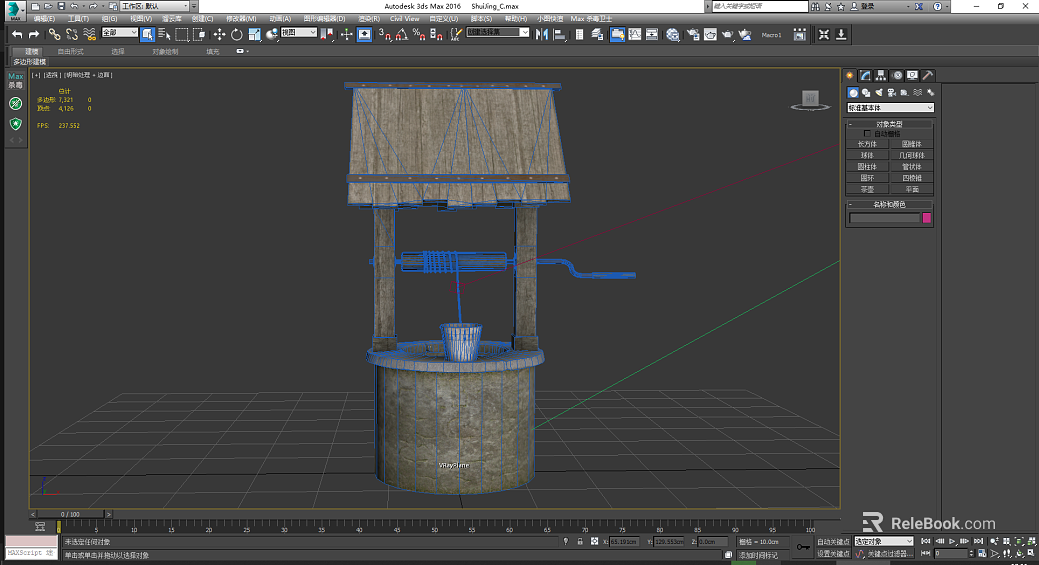The height and width of the screenshot is (565, 1039).
Task: Switch to the 自由形式 ribbon tab
Action: tap(71, 52)
